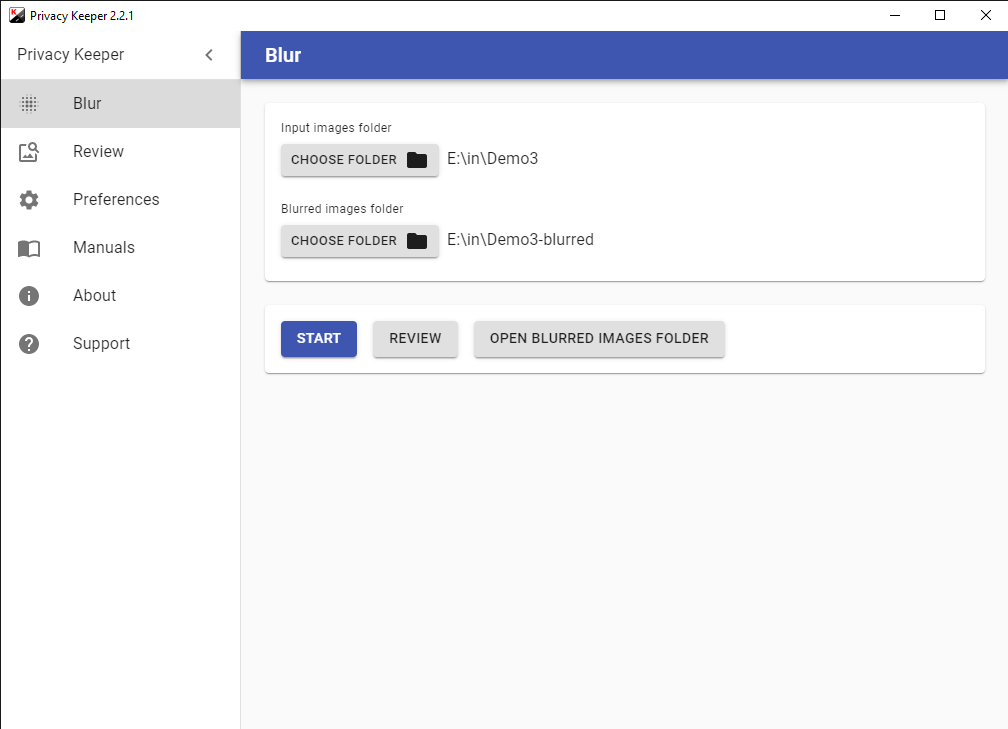1008x729 pixels.
Task: Click the 'Blurred images folder' label
Action: point(342,209)
